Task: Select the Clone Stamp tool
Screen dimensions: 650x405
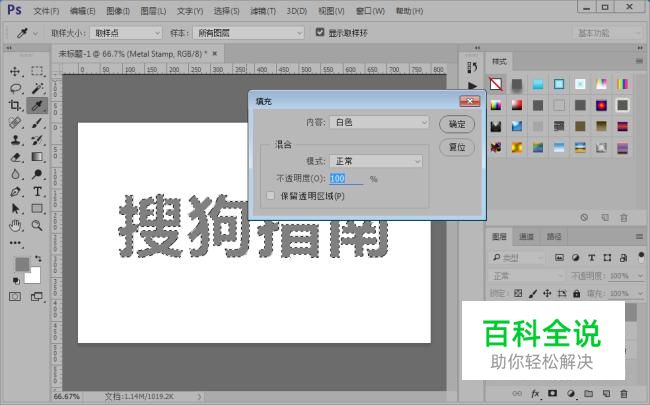Action: coord(15,140)
